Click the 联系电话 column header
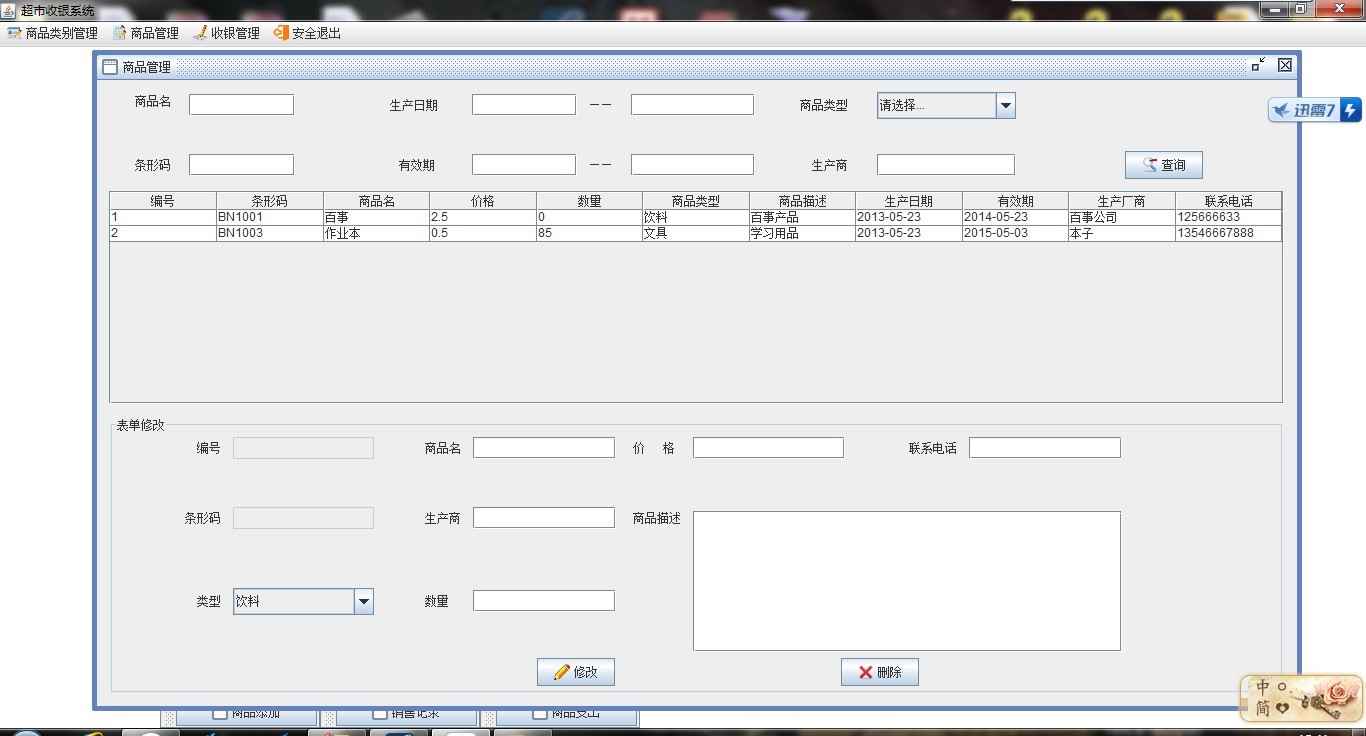Viewport: 1366px width, 736px height. pyautogui.click(x=1228, y=201)
